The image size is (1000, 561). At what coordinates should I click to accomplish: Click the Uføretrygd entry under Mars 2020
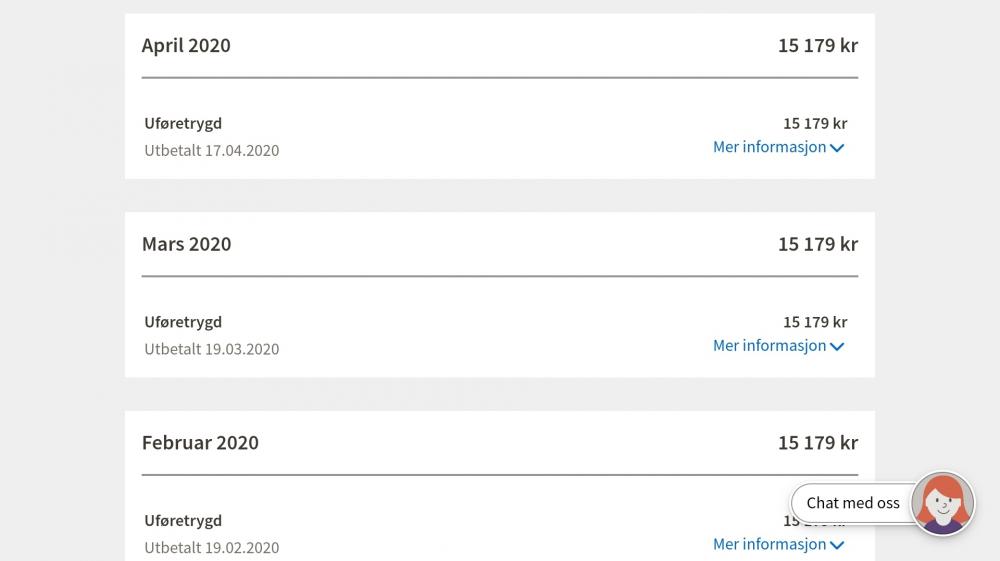(183, 322)
